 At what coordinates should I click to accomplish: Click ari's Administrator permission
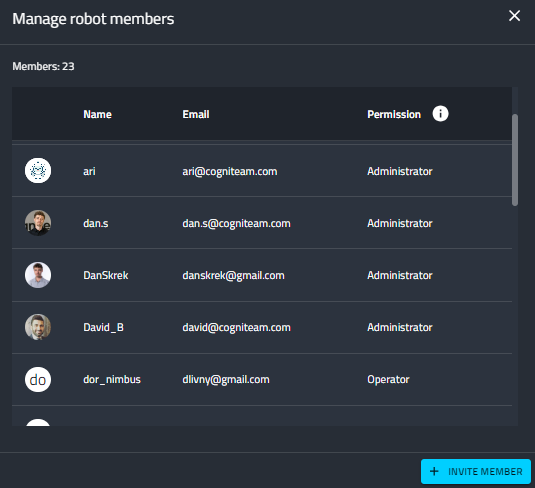tap(400, 171)
